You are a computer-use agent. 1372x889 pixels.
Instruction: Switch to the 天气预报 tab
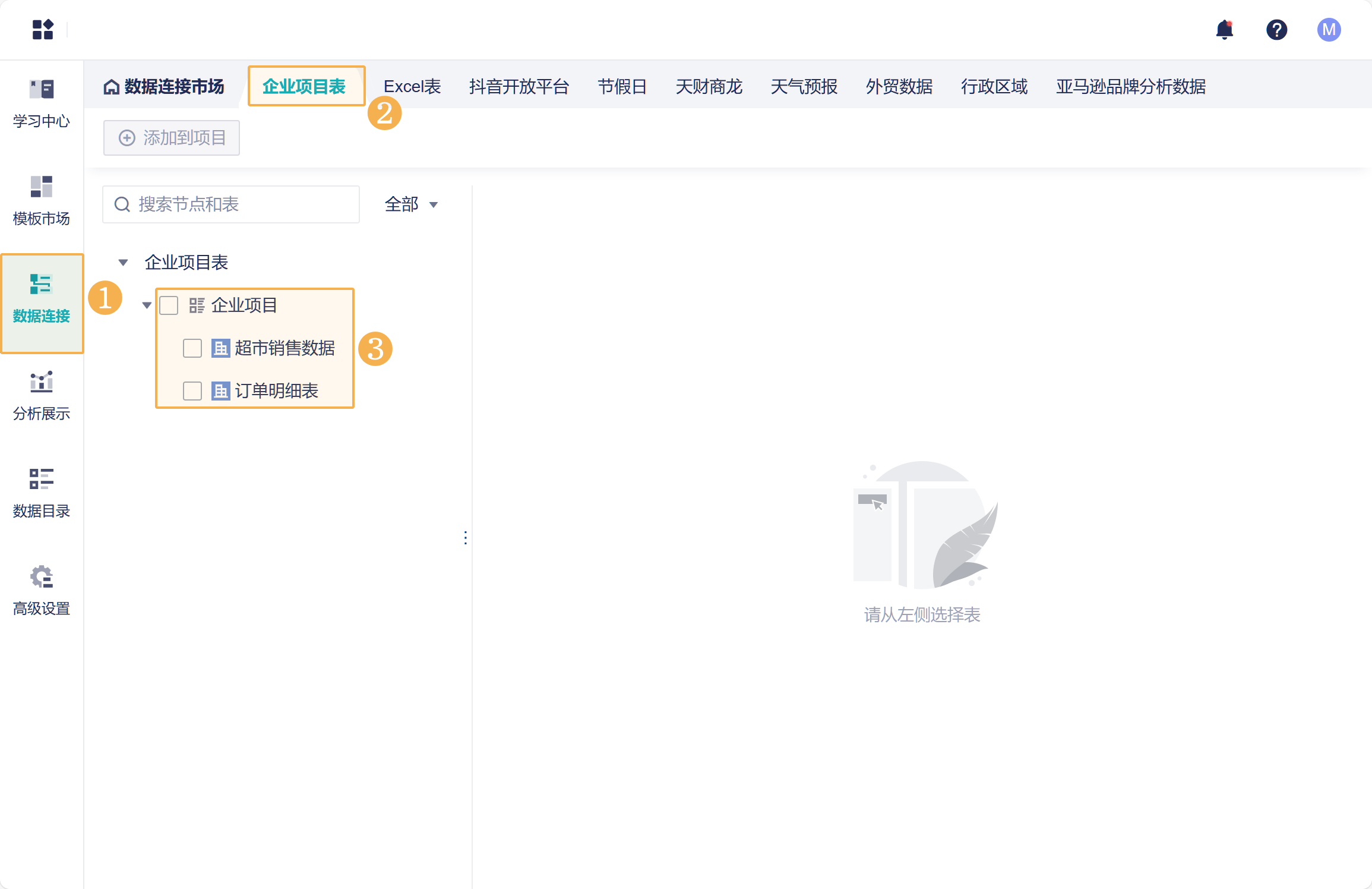pos(804,87)
